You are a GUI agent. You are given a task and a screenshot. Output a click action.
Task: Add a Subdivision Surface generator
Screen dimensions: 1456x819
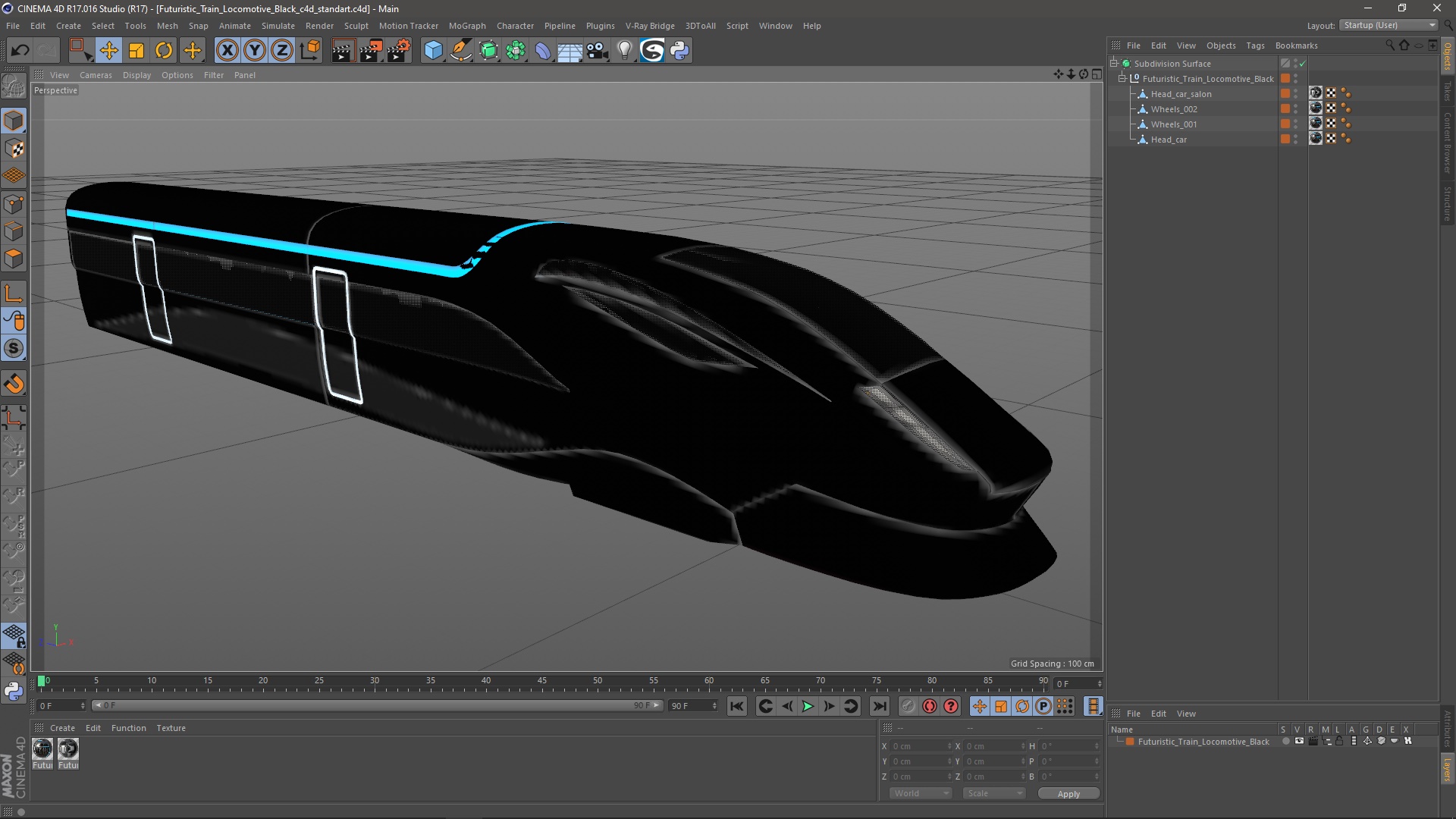(x=488, y=51)
